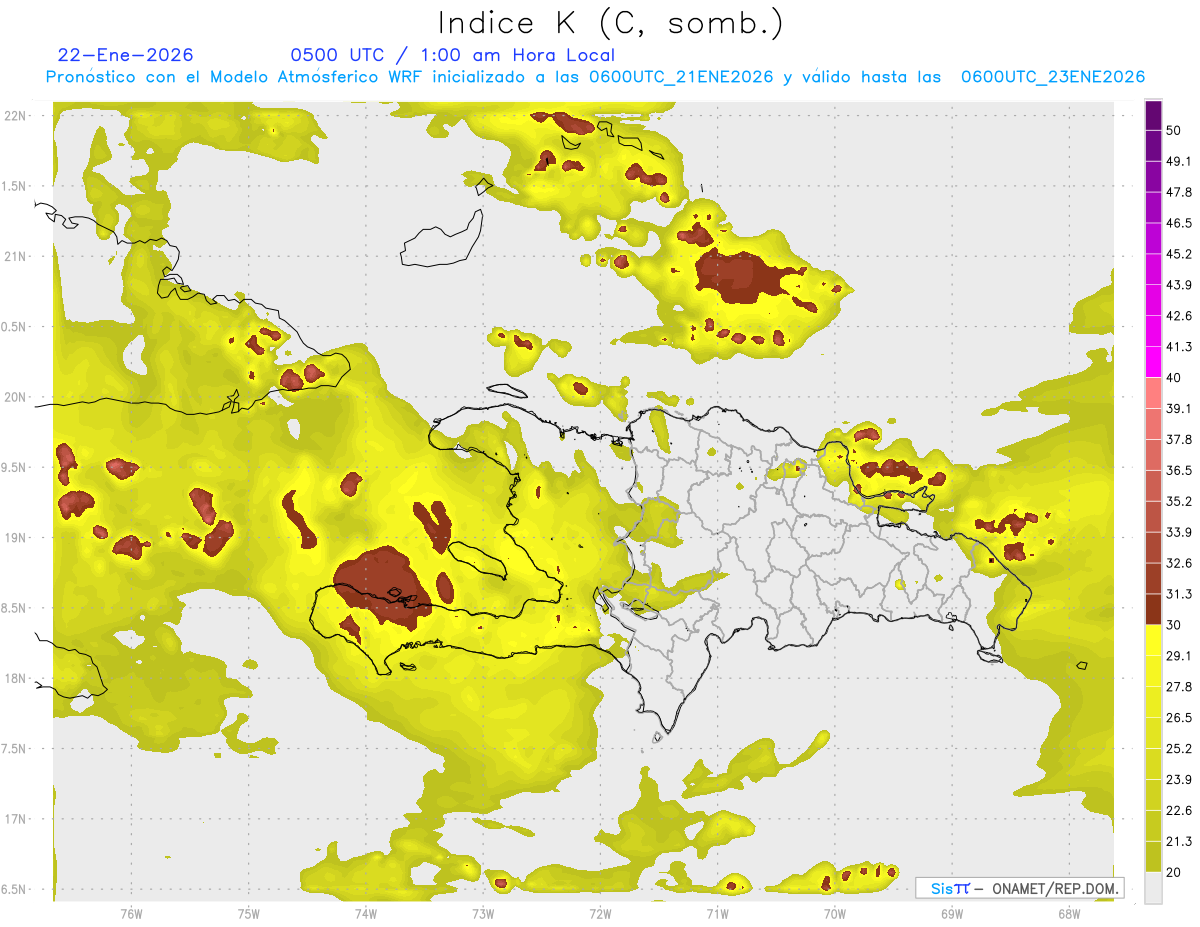1200x927 pixels.
Task: Pick the dark brown swatch between 30 and 31.3
Action: (1153, 609)
